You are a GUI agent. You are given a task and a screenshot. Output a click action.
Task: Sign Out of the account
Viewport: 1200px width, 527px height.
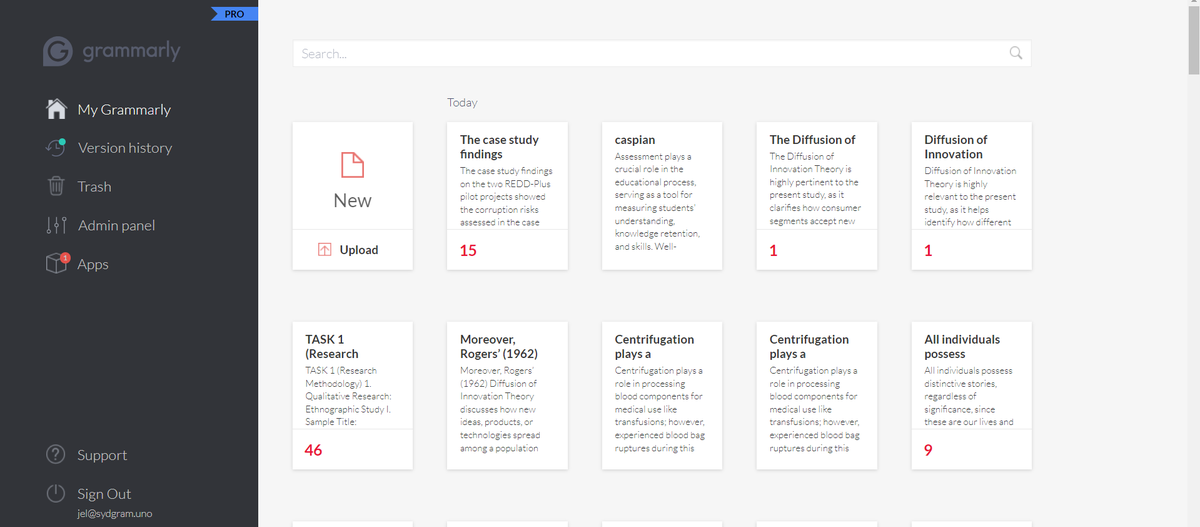[104, 494]
